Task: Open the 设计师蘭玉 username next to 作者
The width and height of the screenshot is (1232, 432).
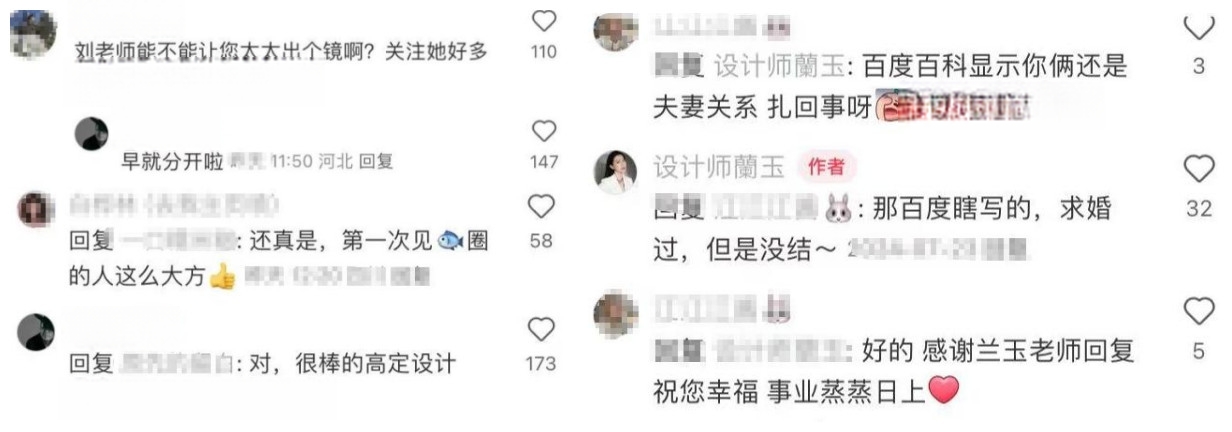Action: tap(719, 167)
